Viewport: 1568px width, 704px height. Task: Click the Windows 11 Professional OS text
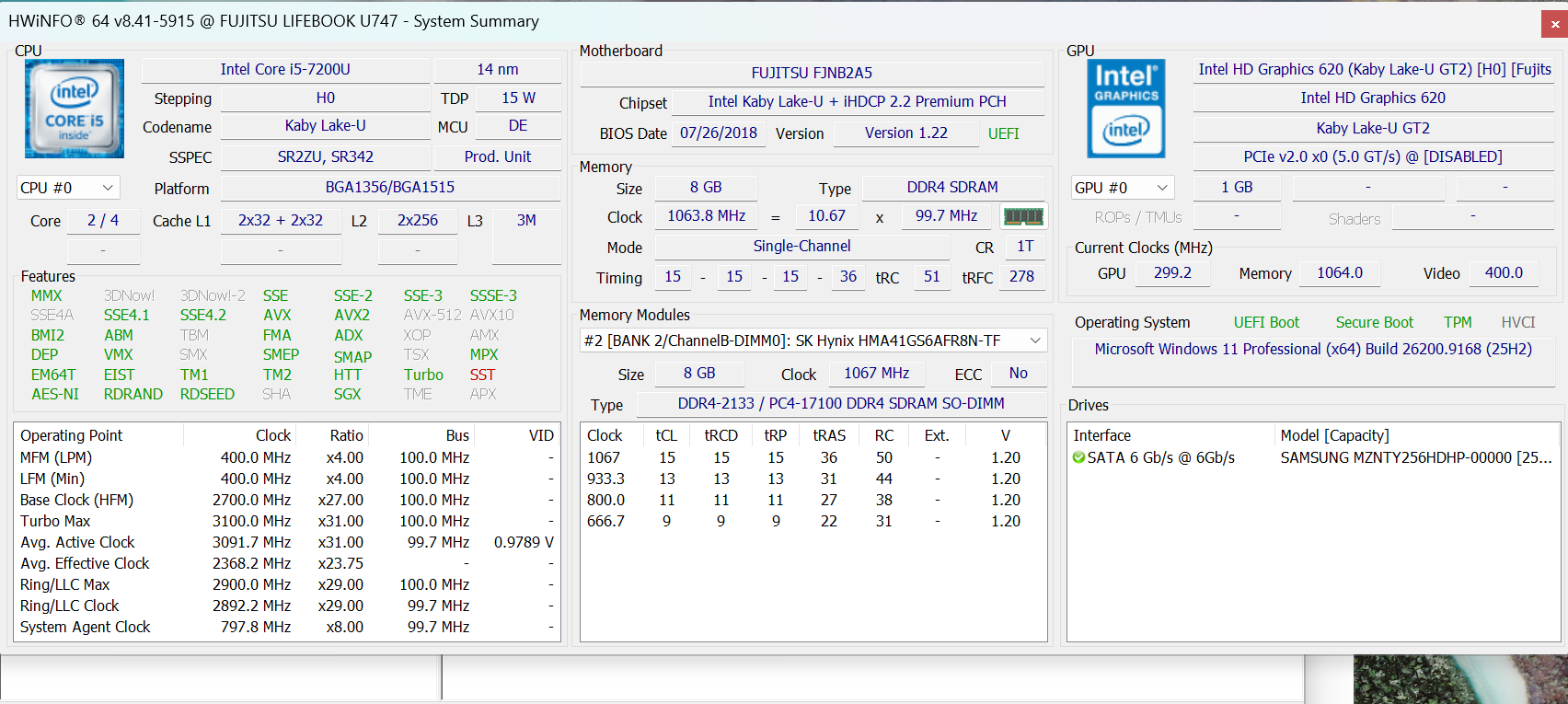pos(1313,350)
